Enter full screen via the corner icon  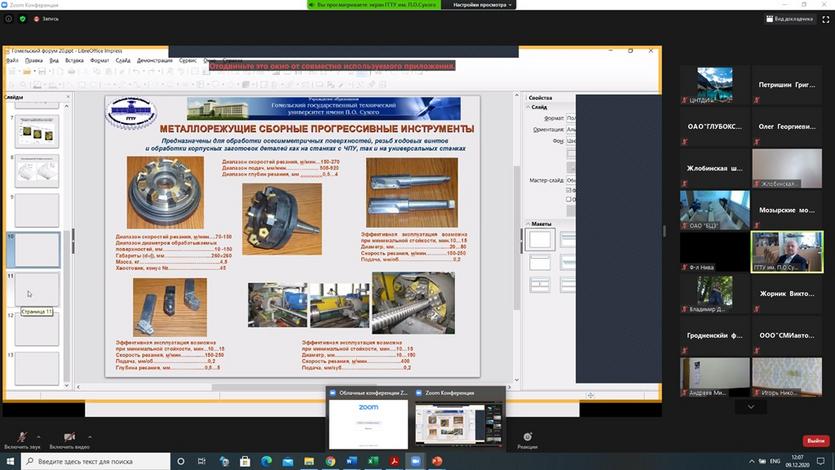(x=825, y=19)
